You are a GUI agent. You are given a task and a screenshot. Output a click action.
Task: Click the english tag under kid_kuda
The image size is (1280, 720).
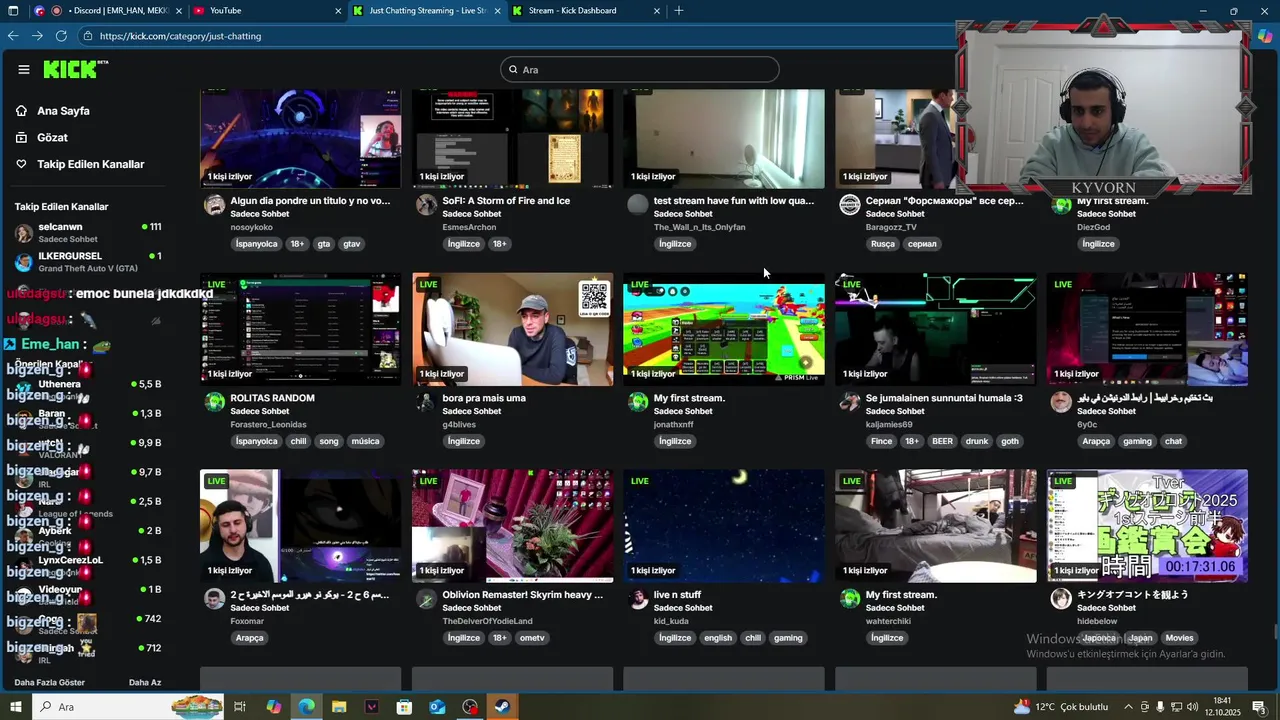tap(718, 638)
